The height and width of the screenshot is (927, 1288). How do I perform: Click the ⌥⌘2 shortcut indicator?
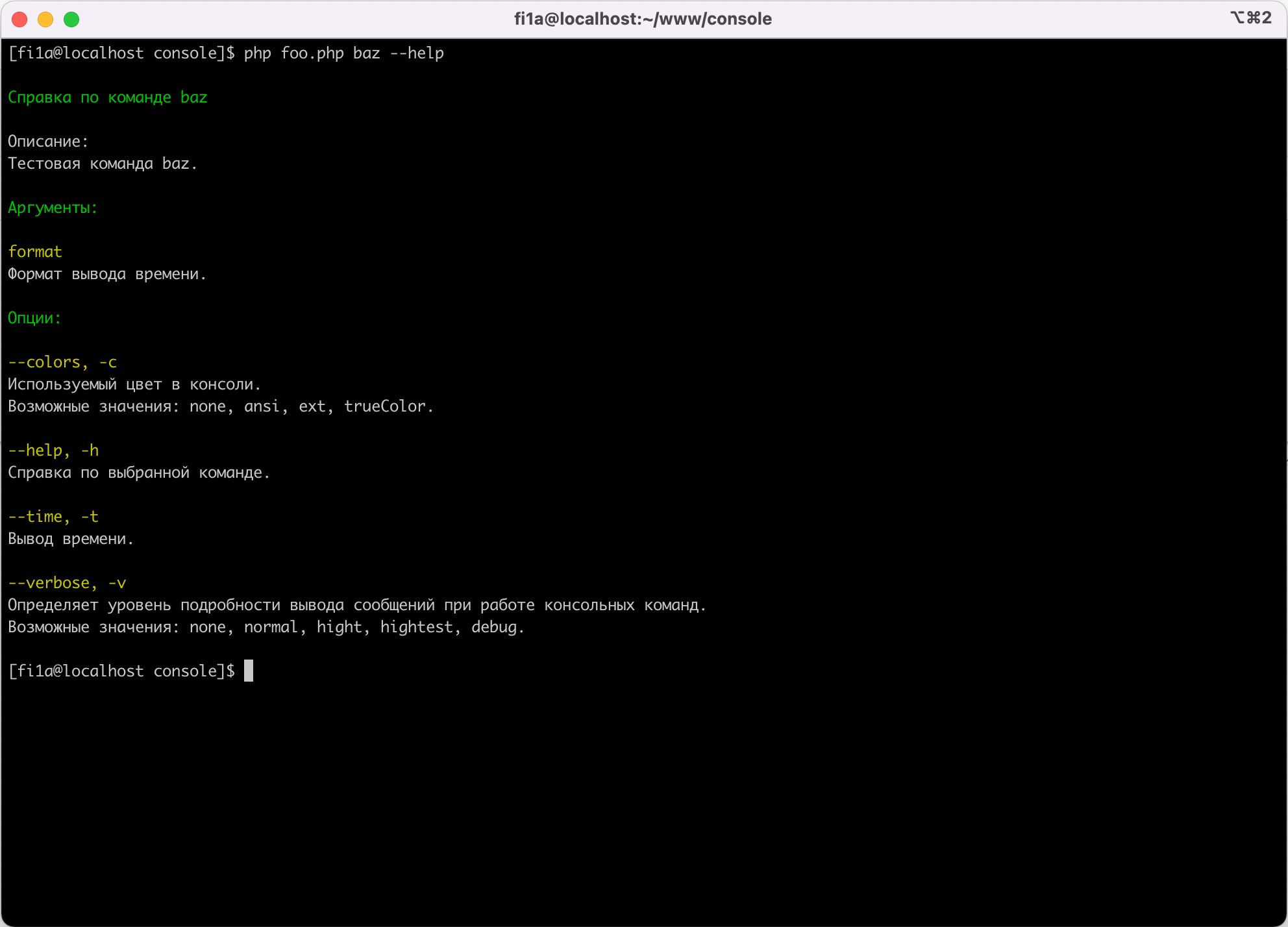pyautogui.click(x=1250, y=18)
